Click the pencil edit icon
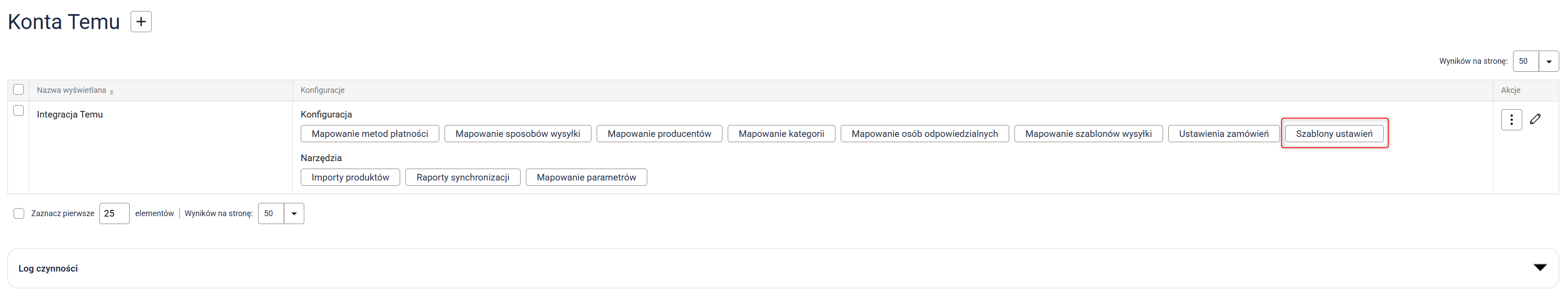Screen dimensions: 1568x298 pyautogui.click(x=1535, y=119)
